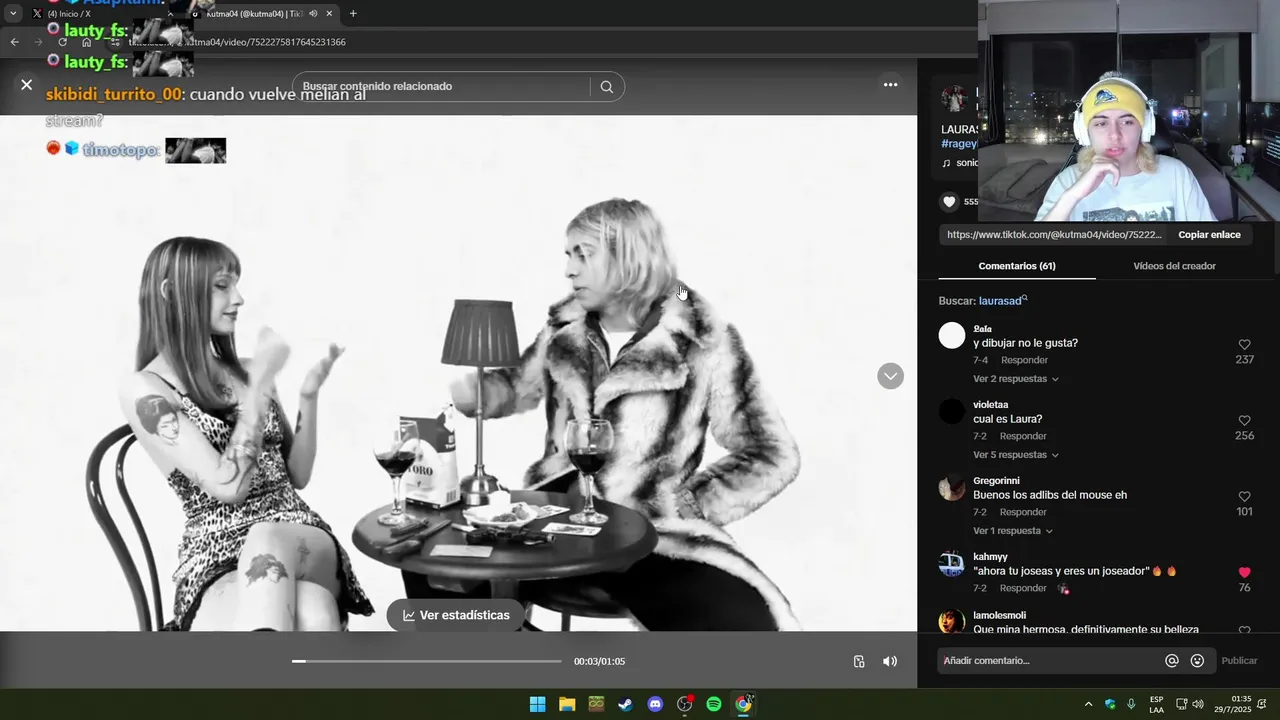Image resolution: width=1280 pixels, height=720 pixels.
Task: Like the comment 'cual es Laura?'
Action: (x=1244, y=421)
